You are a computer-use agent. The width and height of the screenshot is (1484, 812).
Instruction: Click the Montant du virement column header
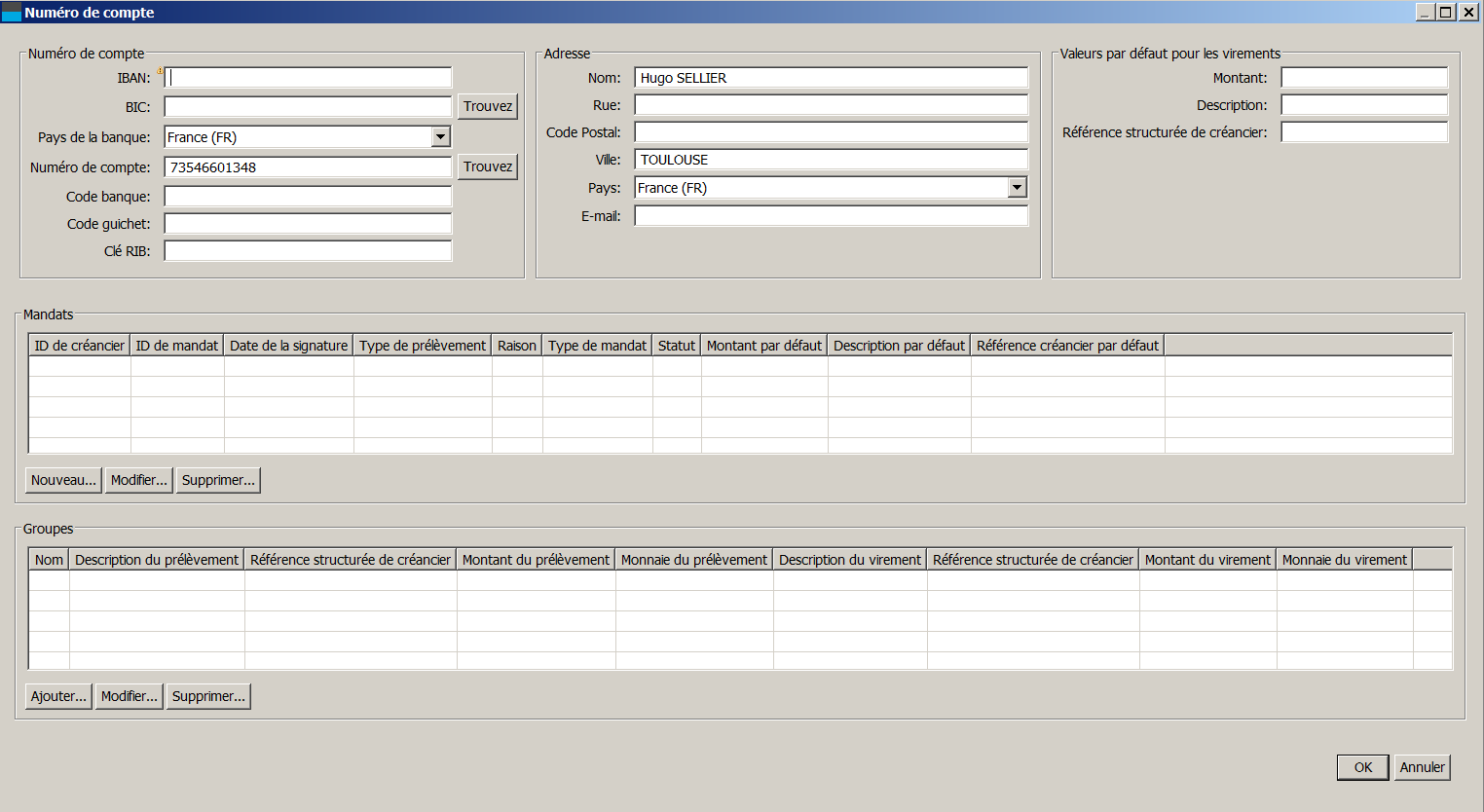(1206, 560)
